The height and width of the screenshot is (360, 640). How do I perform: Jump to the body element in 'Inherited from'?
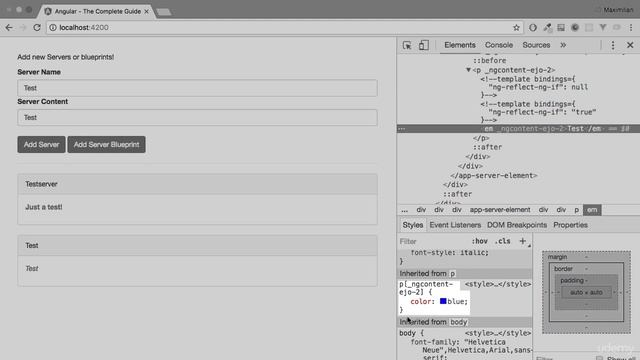(x=458, y=322)
